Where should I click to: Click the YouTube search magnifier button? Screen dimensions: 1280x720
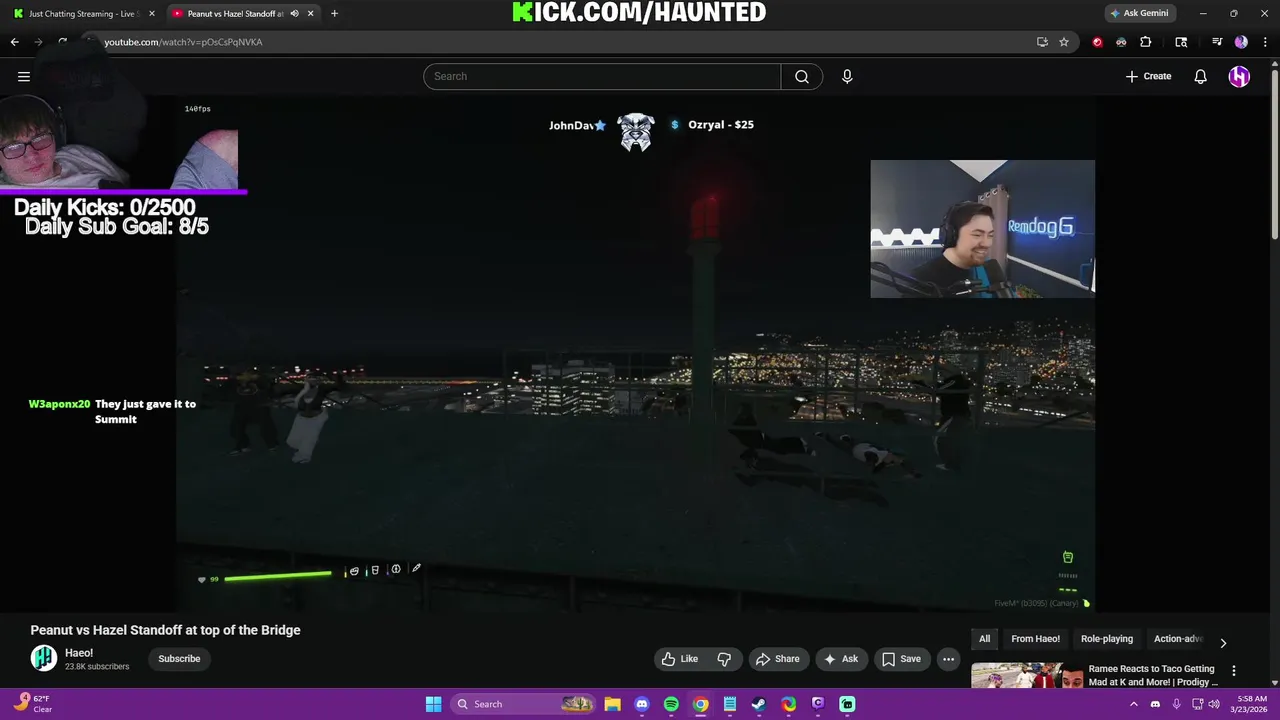(x=802, y=76)
